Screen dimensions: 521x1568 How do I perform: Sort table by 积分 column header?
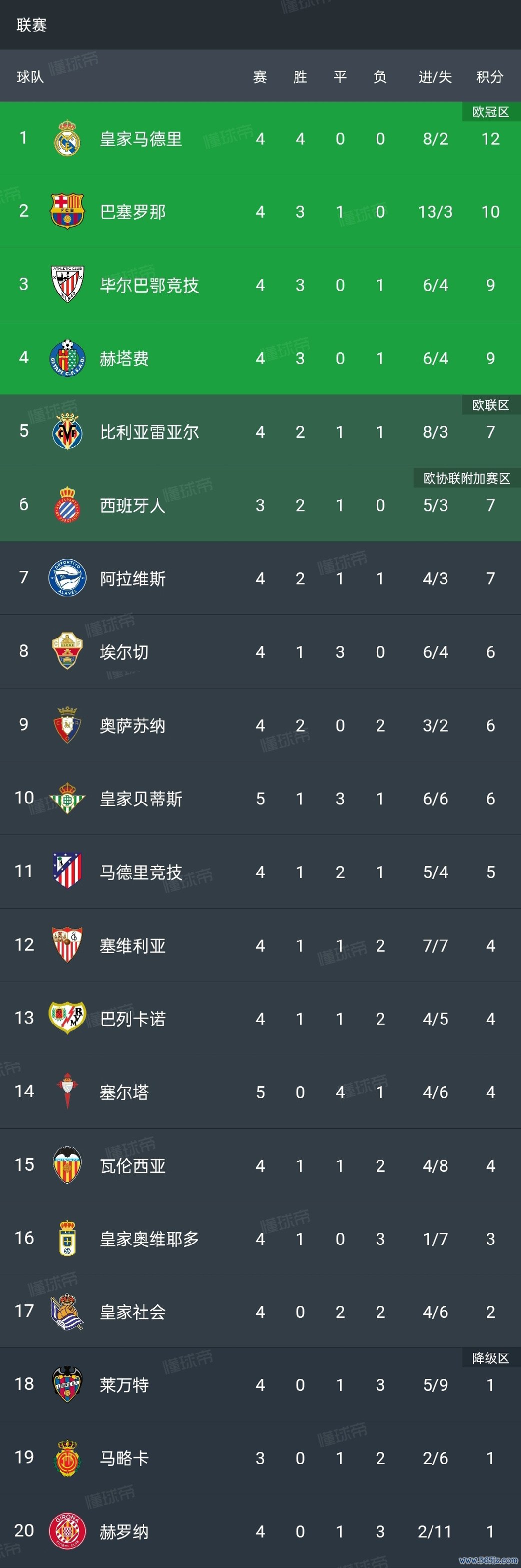tap(490, 77)
